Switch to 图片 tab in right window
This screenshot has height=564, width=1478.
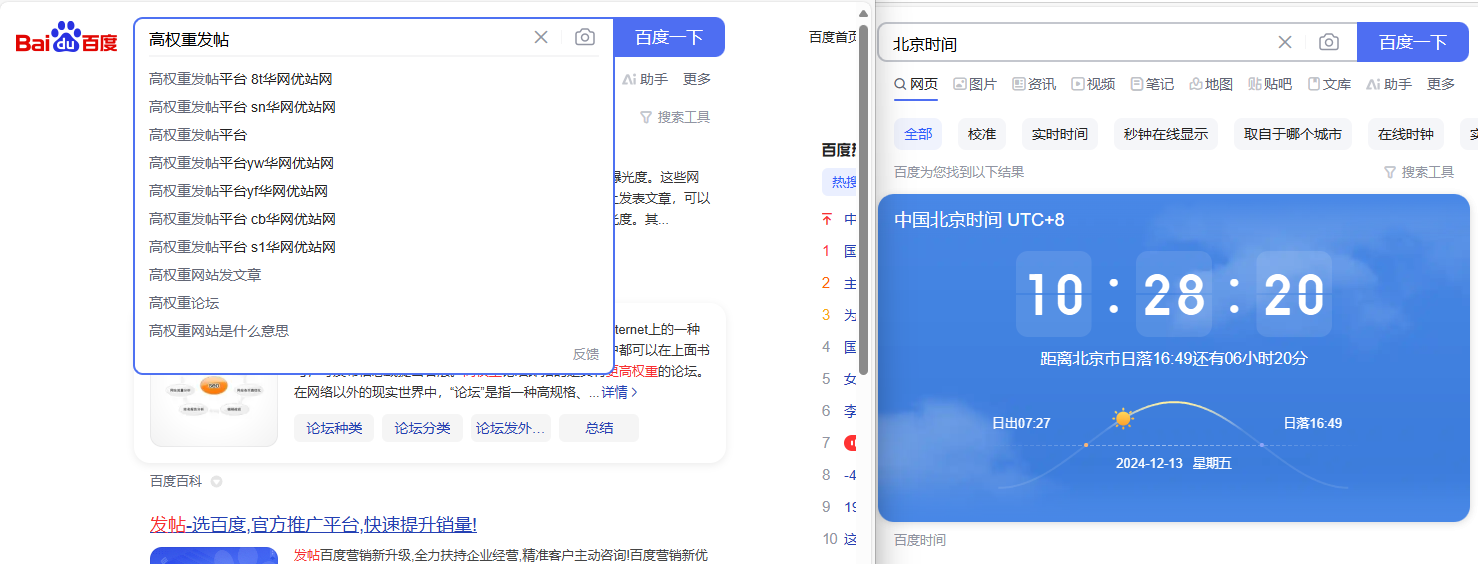(x=975, y=84)
